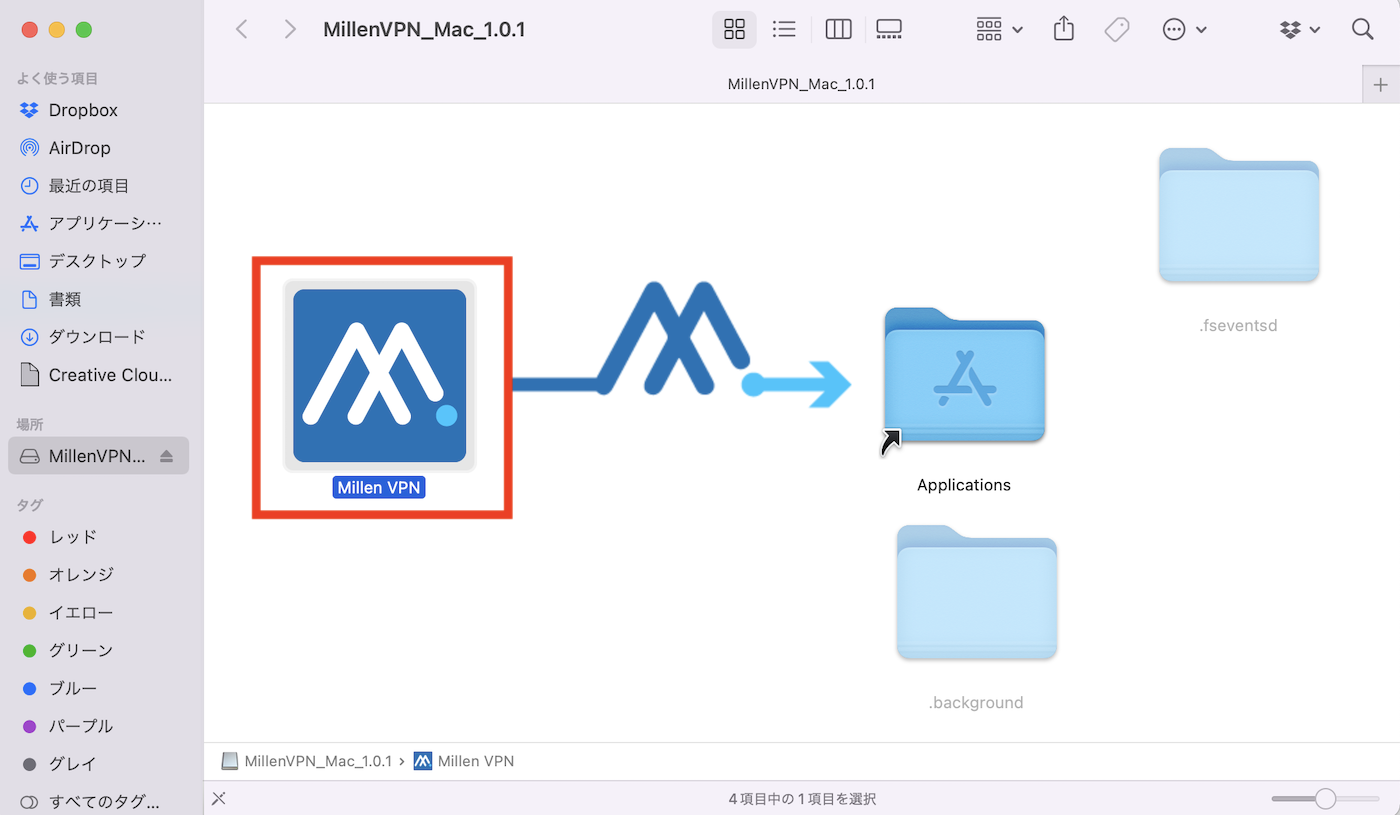Screen dimensions: 1400x815
Task: Select the .fseventsd folder icon
Action: pos(1239,216)
